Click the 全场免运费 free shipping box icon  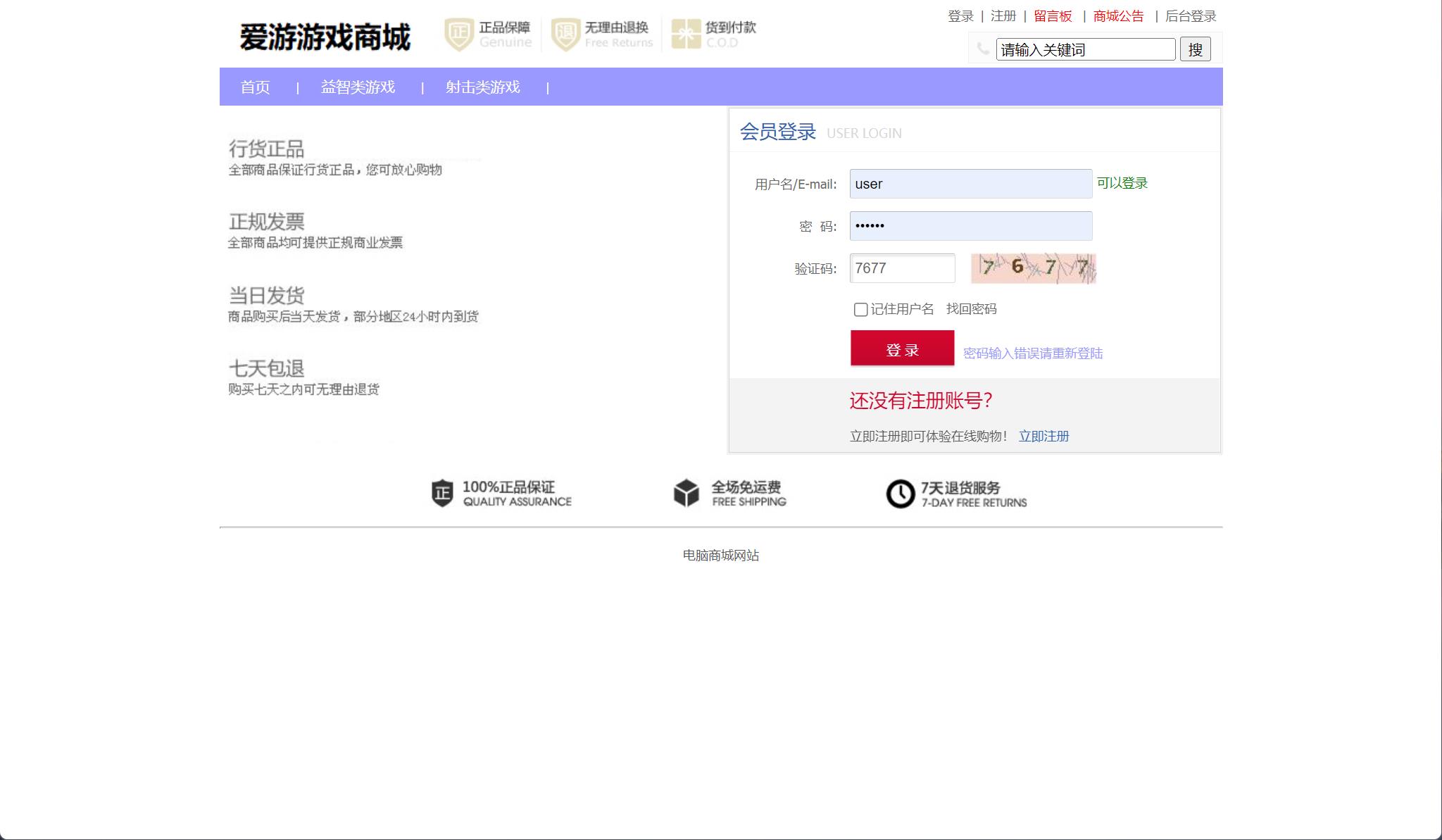click(x=686, y=493)
